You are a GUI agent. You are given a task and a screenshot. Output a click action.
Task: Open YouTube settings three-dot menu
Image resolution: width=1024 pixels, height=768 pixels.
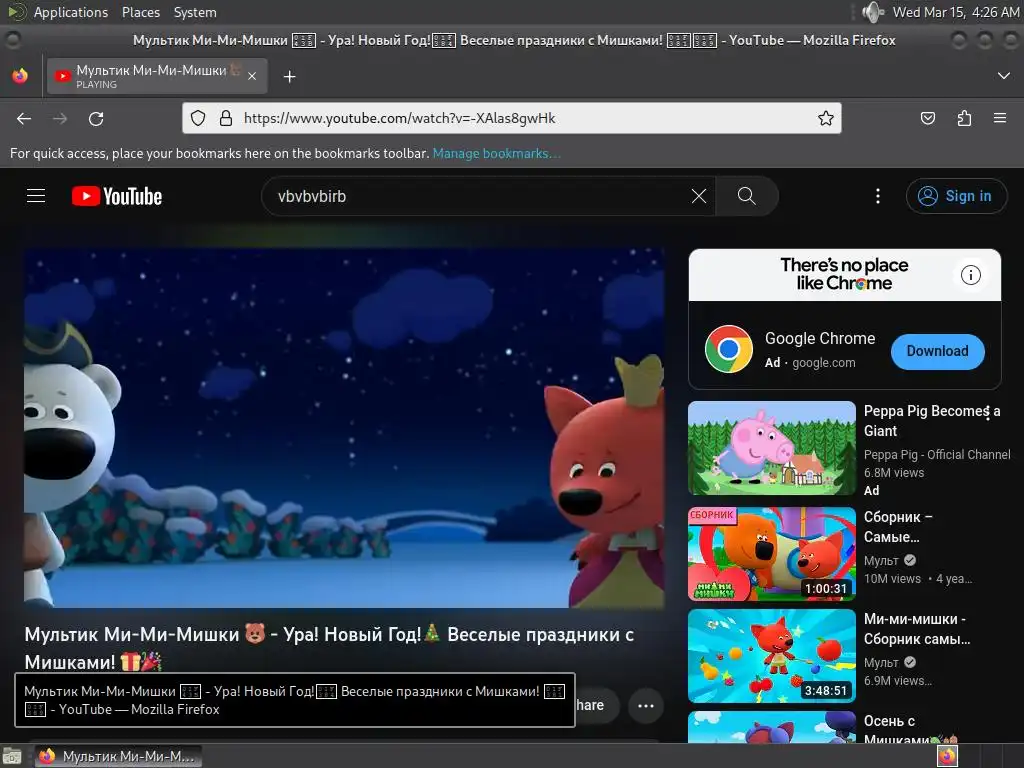click(x=878, y=196)
